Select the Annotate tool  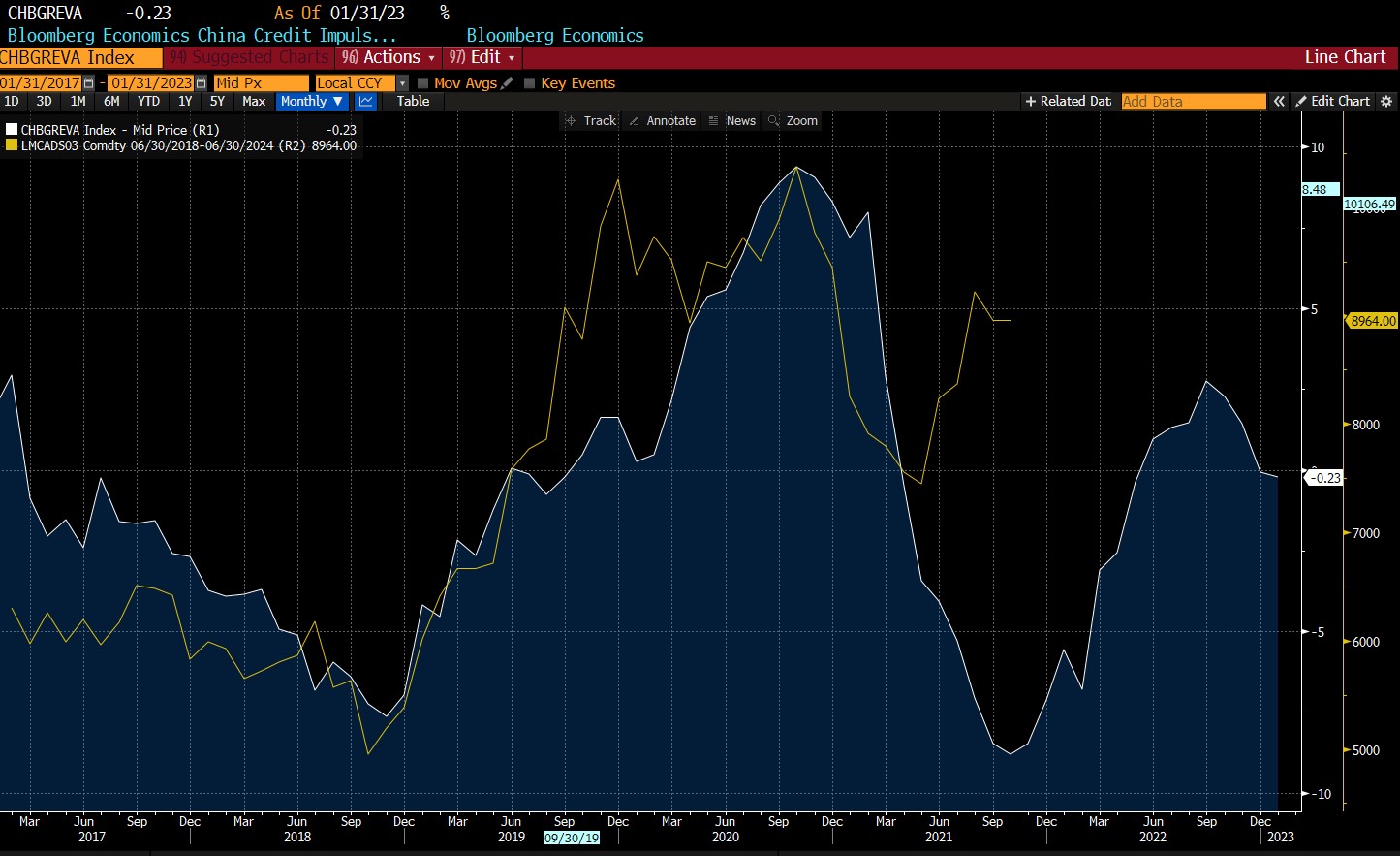pyautogui.click(x=662, y=121)
